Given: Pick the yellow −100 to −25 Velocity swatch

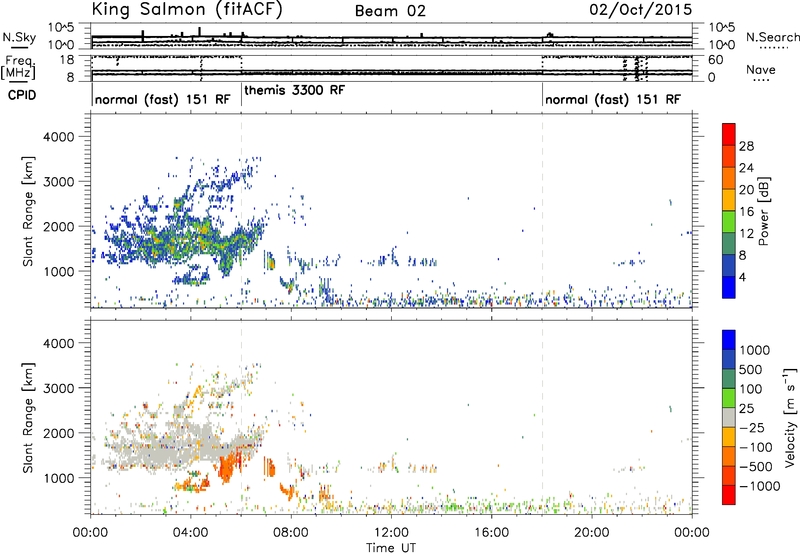Looking at the screenshot, I should coord(729,437).
